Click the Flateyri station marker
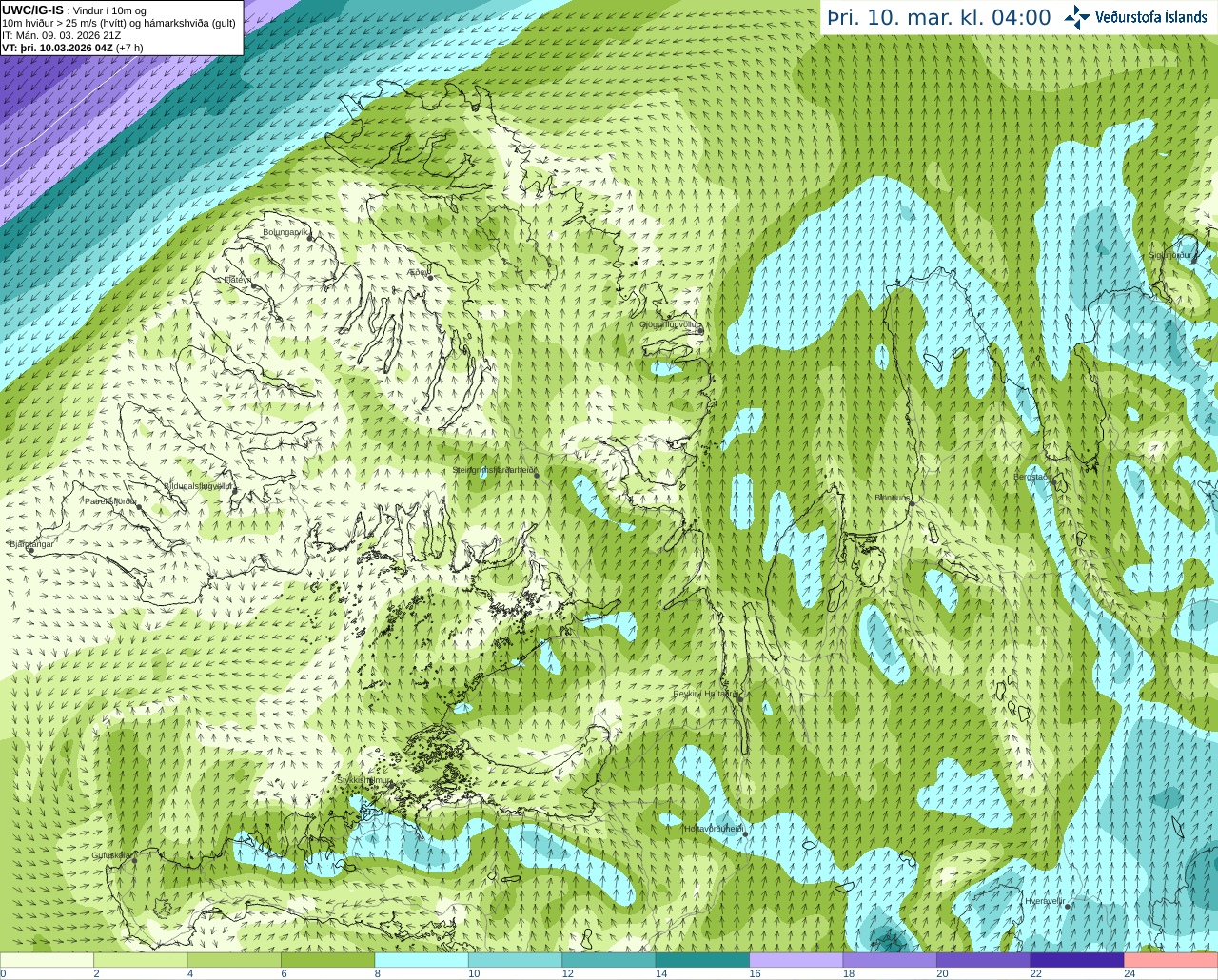 coord(255,284)
